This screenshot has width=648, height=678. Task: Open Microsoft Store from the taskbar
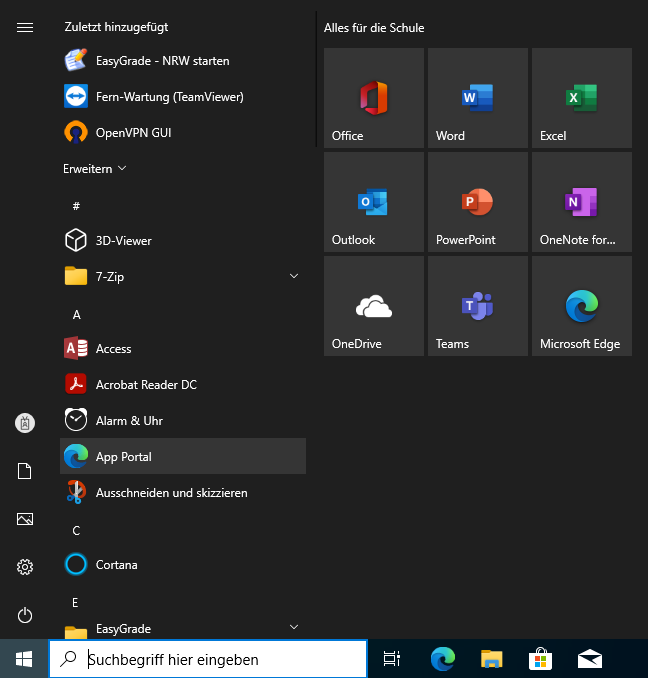pos(541,659)
